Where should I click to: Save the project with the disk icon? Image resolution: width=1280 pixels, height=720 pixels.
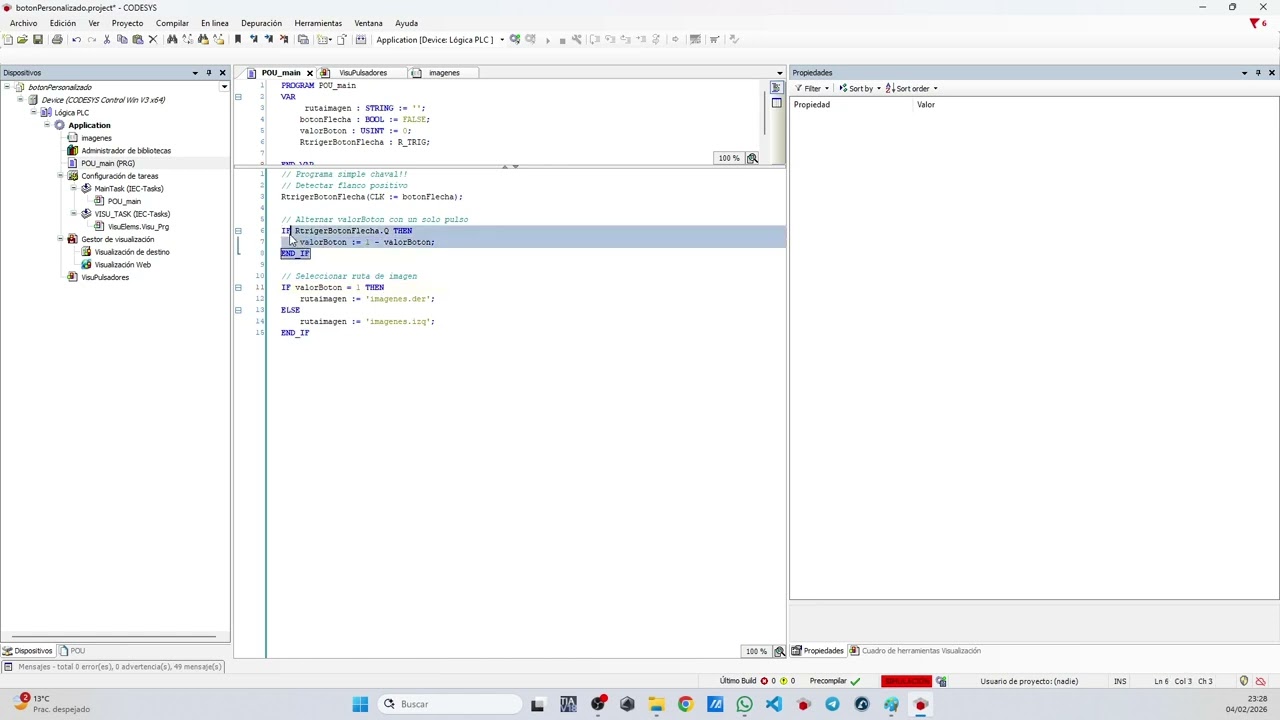click(38, 39)
